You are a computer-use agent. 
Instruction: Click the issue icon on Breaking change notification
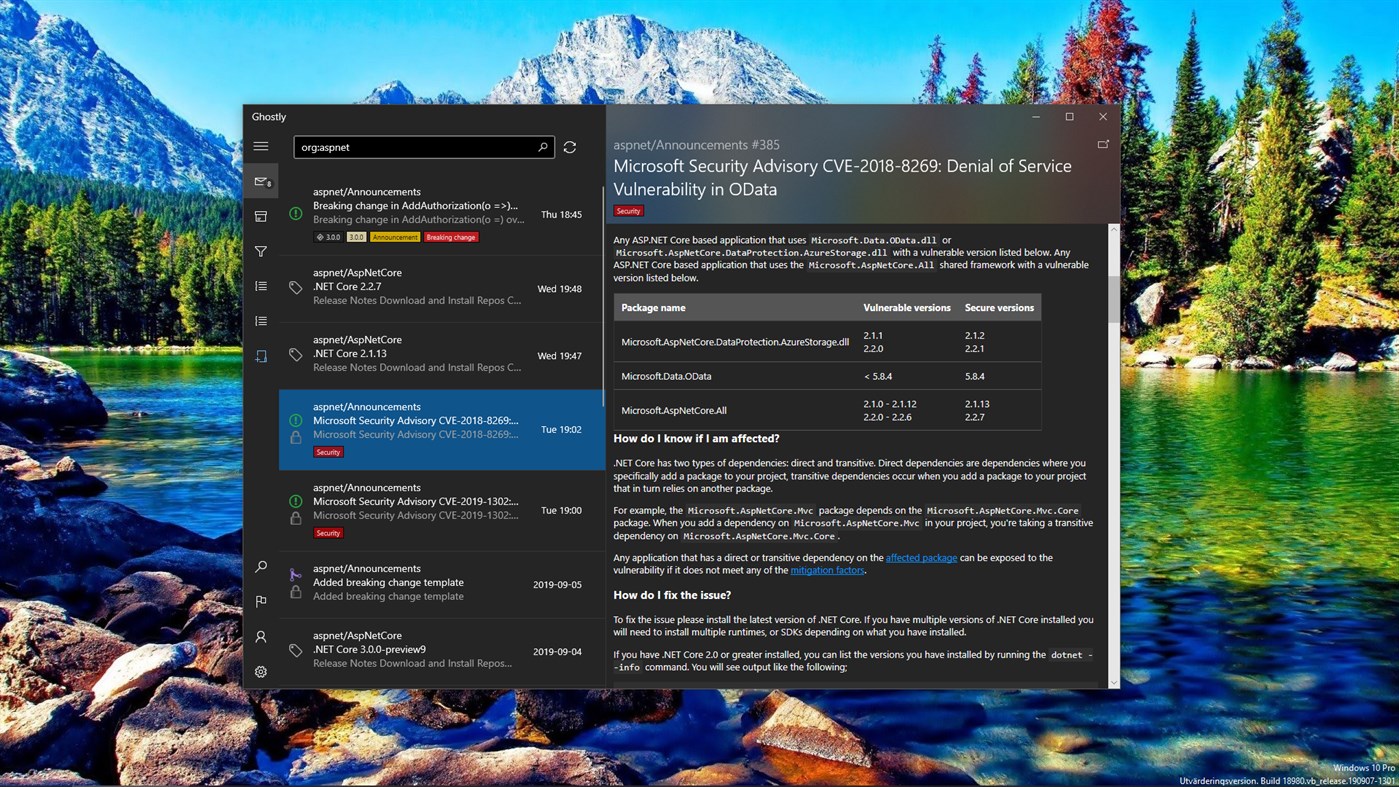click(x=296, y=214)
